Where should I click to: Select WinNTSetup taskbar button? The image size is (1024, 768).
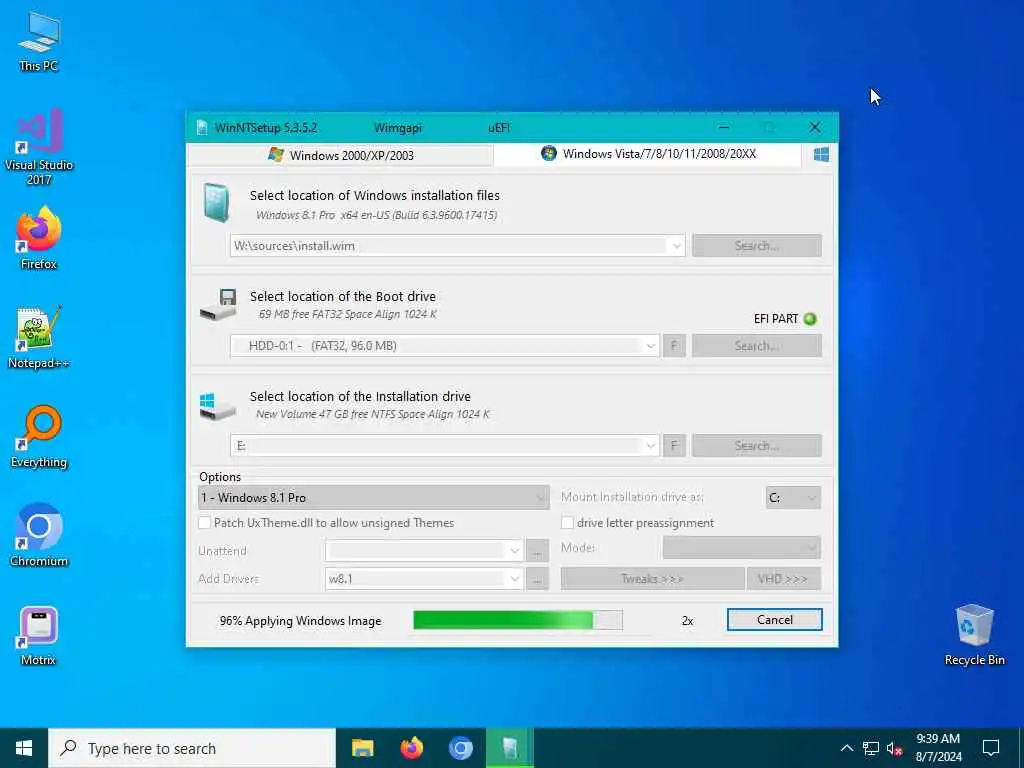(510, 748)
